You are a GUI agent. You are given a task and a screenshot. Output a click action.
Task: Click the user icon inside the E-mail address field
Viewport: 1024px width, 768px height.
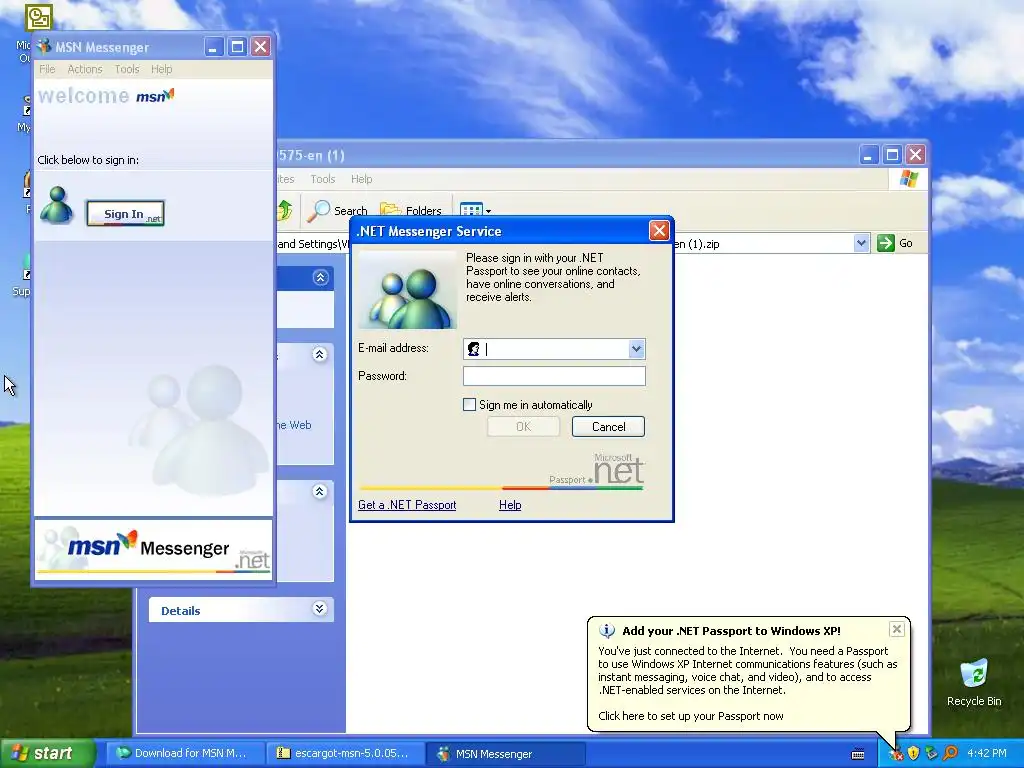click(474, 349)
